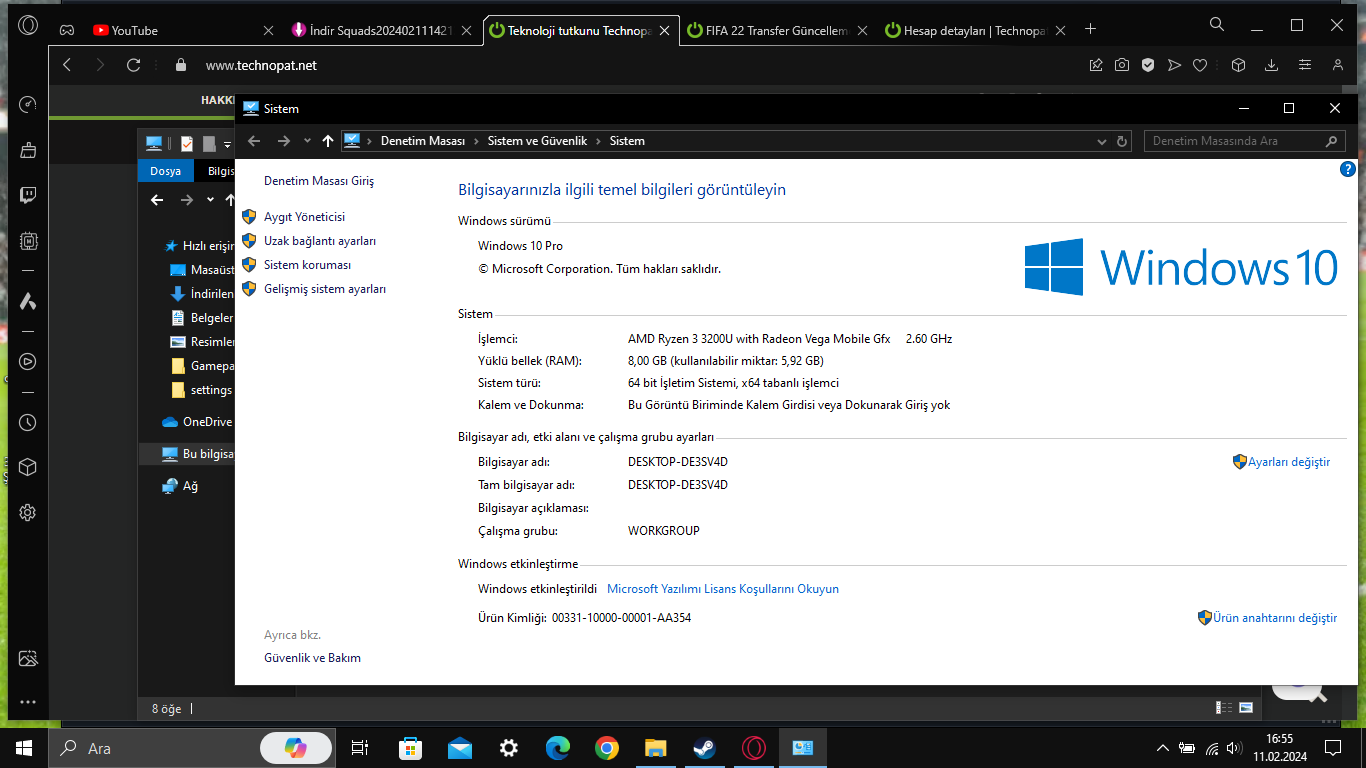
Task: Open quick access toolbar dropdown in File Explorer
Action: tap(227, 144)
